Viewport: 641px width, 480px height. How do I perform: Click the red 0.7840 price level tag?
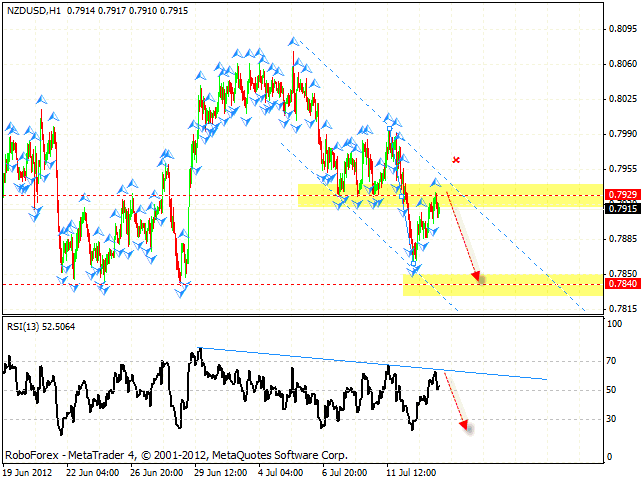[619, 284]
